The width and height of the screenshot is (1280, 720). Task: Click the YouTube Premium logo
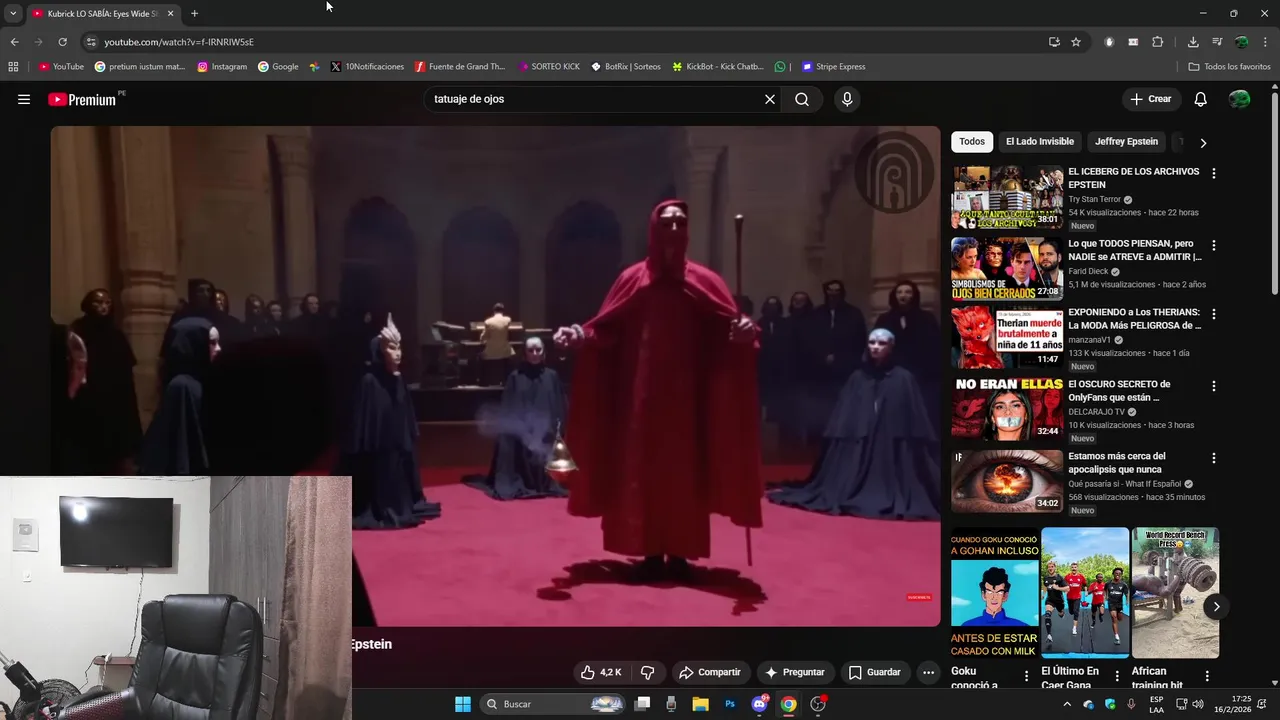(83, 99)
